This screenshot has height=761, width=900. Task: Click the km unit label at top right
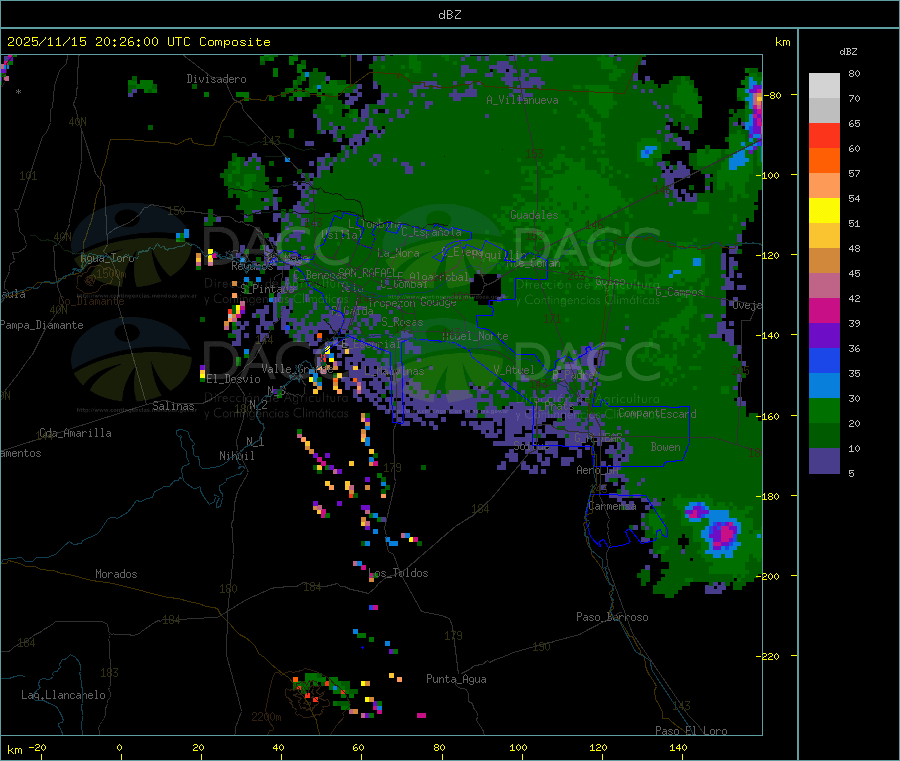click(782, 42)
